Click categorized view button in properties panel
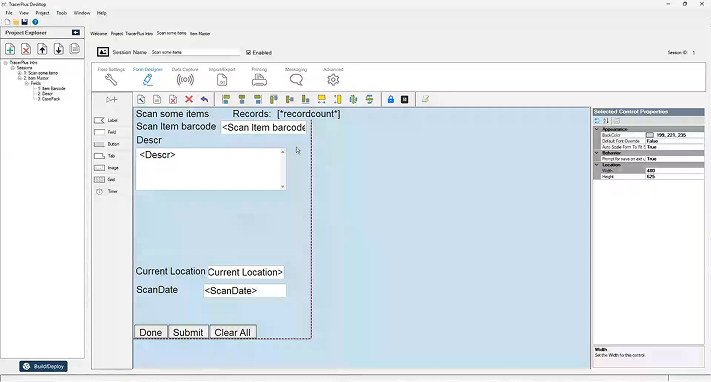 (597, 121)
